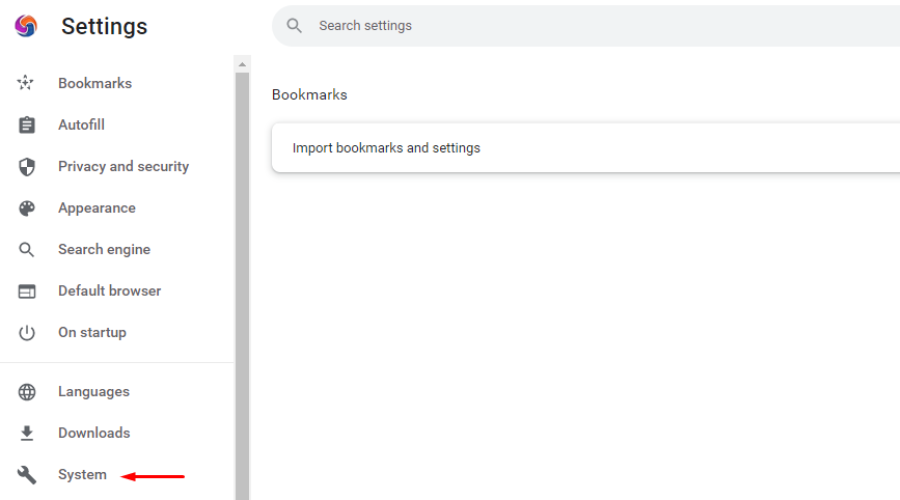Go to the On startup text label
This screenshot has width=900, height=500.
pos(92,333)
